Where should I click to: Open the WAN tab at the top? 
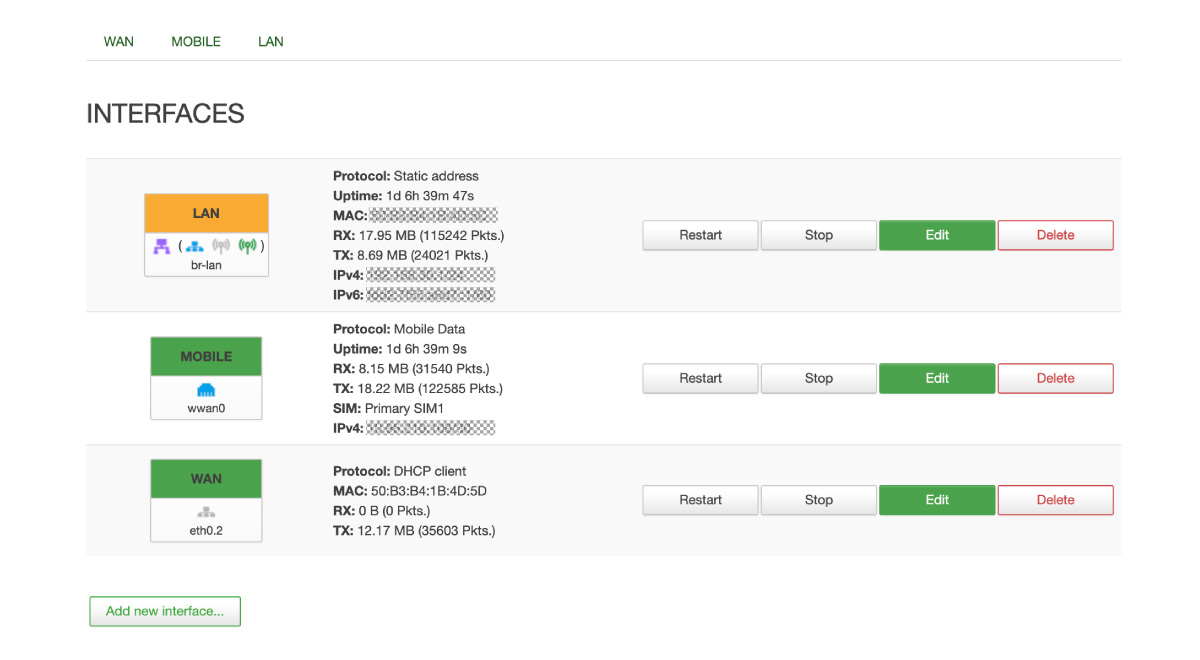click(x=118, y=42)
